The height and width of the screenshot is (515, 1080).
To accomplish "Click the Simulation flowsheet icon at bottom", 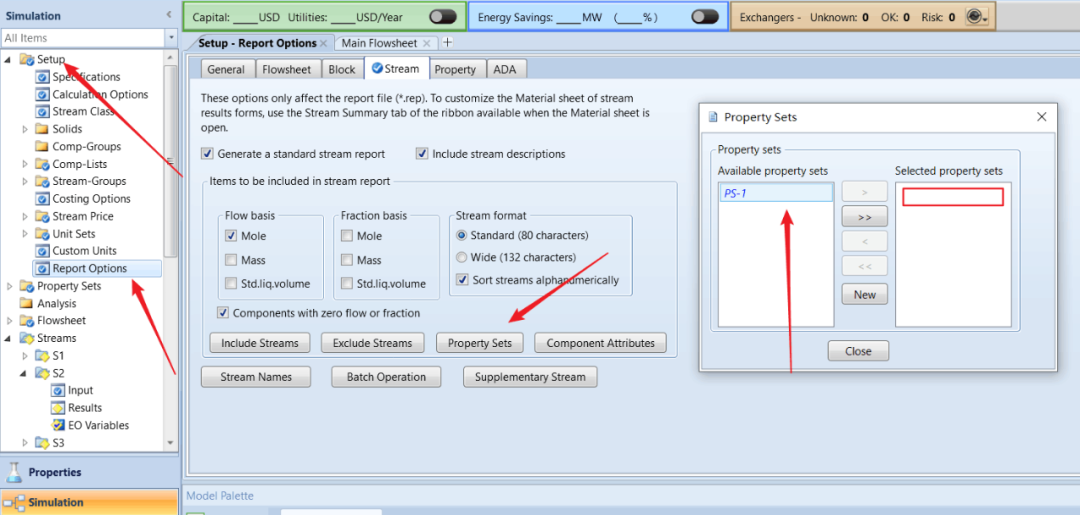I will tap(14, 503).
